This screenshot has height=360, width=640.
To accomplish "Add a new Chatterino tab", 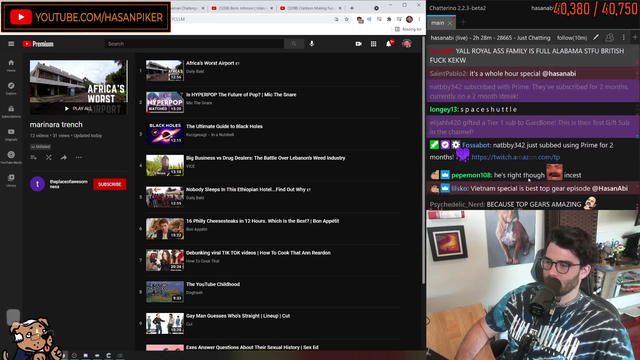I will coord(463,22).
